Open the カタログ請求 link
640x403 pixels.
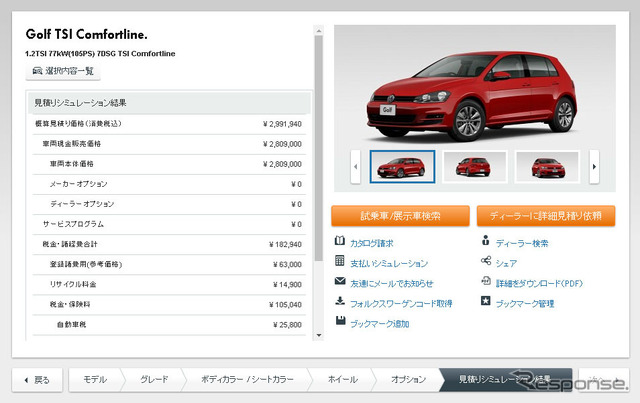(371, 243)
